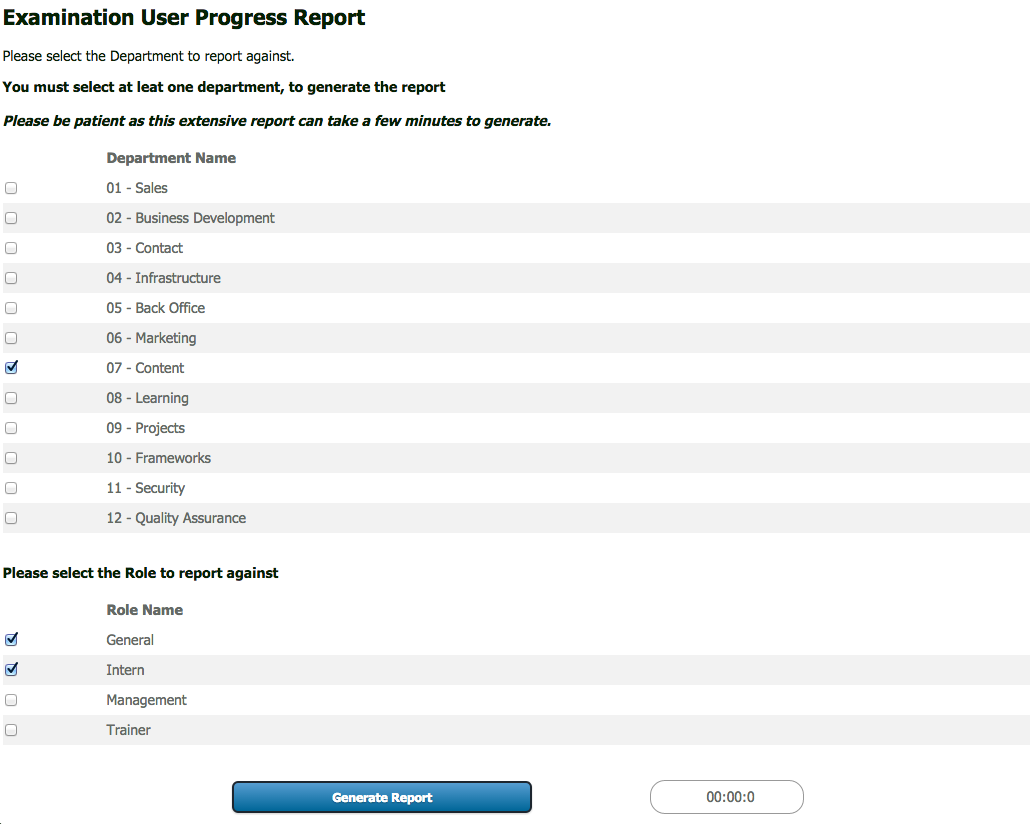This screenshot has height=824, width=1030.
Task: Click the timer display field
Action: pos(727,797)
